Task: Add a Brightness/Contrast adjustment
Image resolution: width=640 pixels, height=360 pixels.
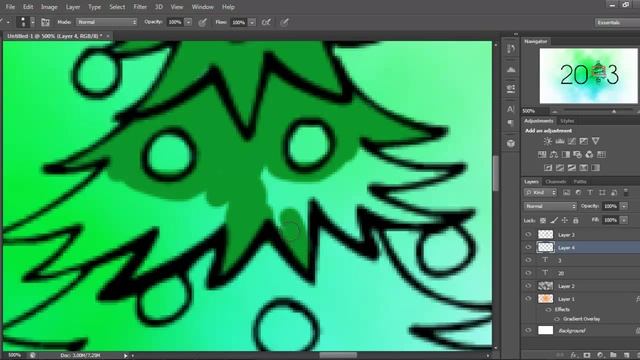Action: (548, 141)
